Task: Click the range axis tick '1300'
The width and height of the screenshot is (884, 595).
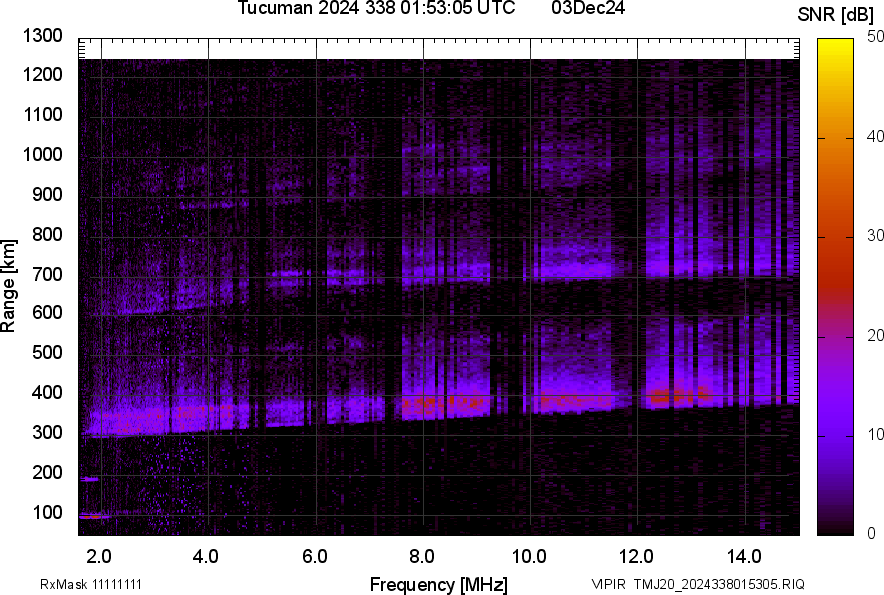Action: point(42,36)
